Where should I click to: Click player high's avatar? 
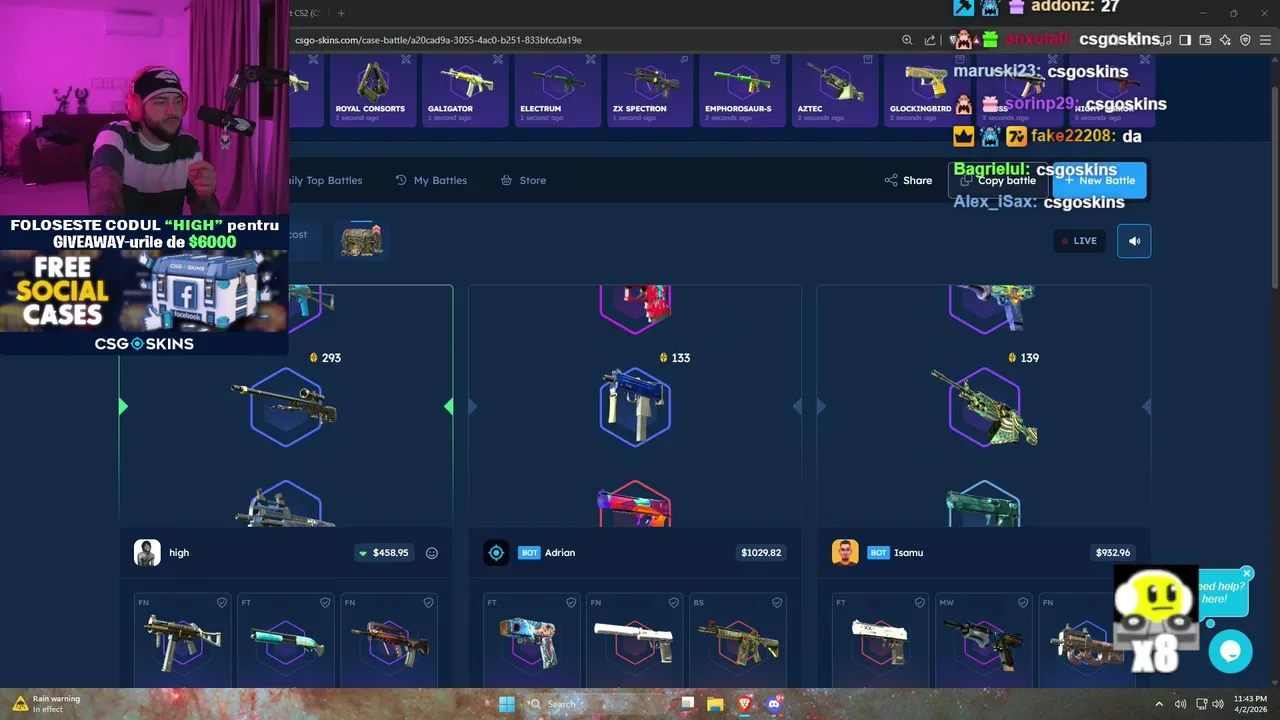pos(147,553)
